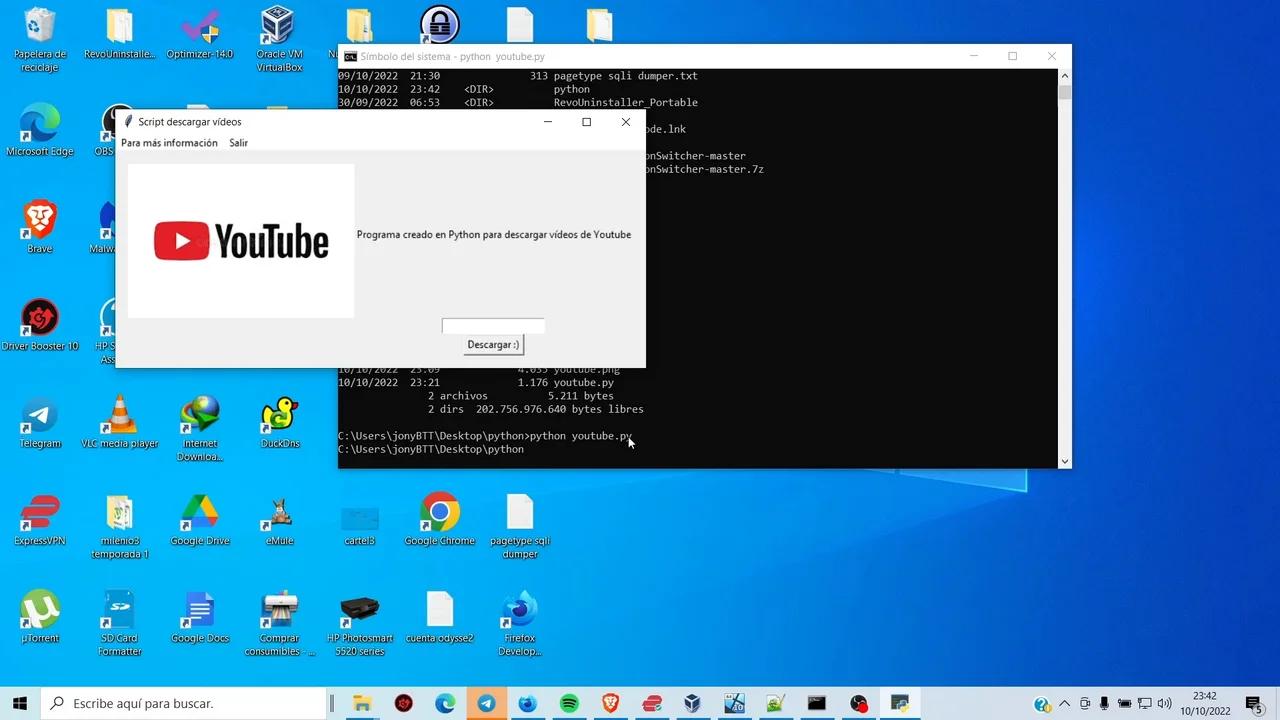Click the YouTube logo in the script window

pos(240,240)
